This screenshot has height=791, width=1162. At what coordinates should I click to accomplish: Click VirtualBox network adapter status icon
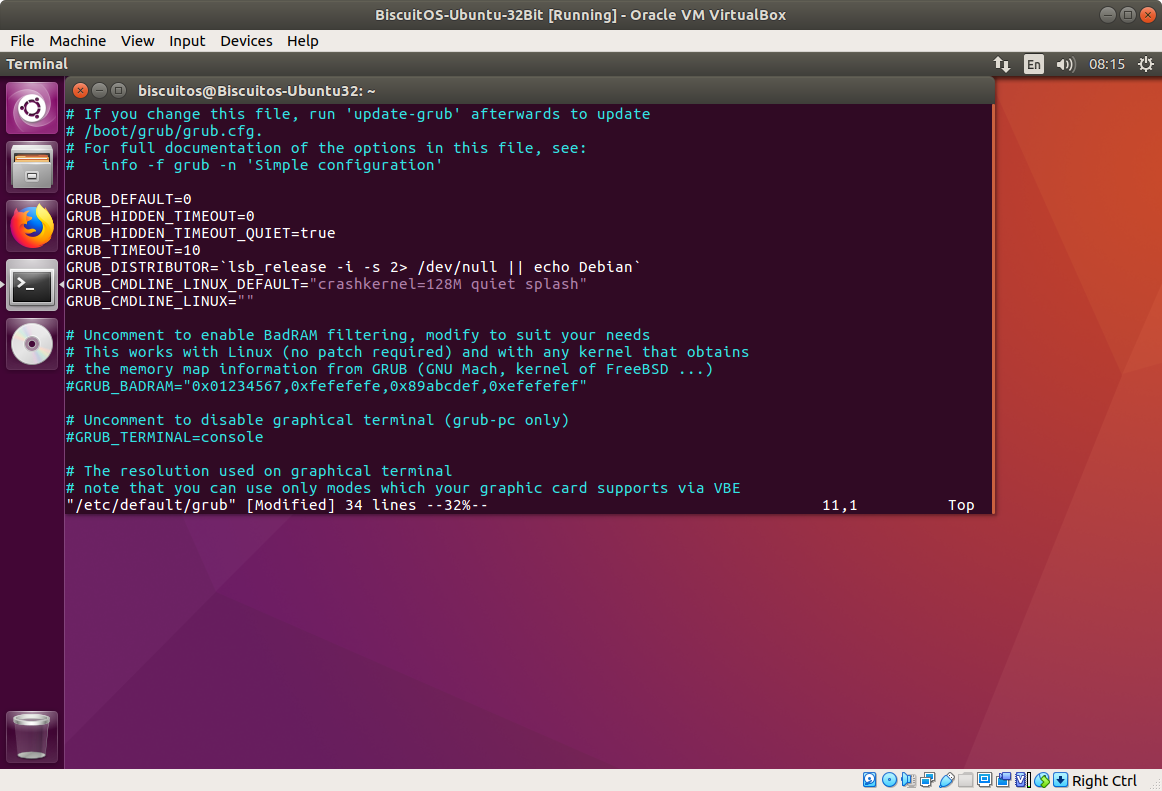click(928, 780)
